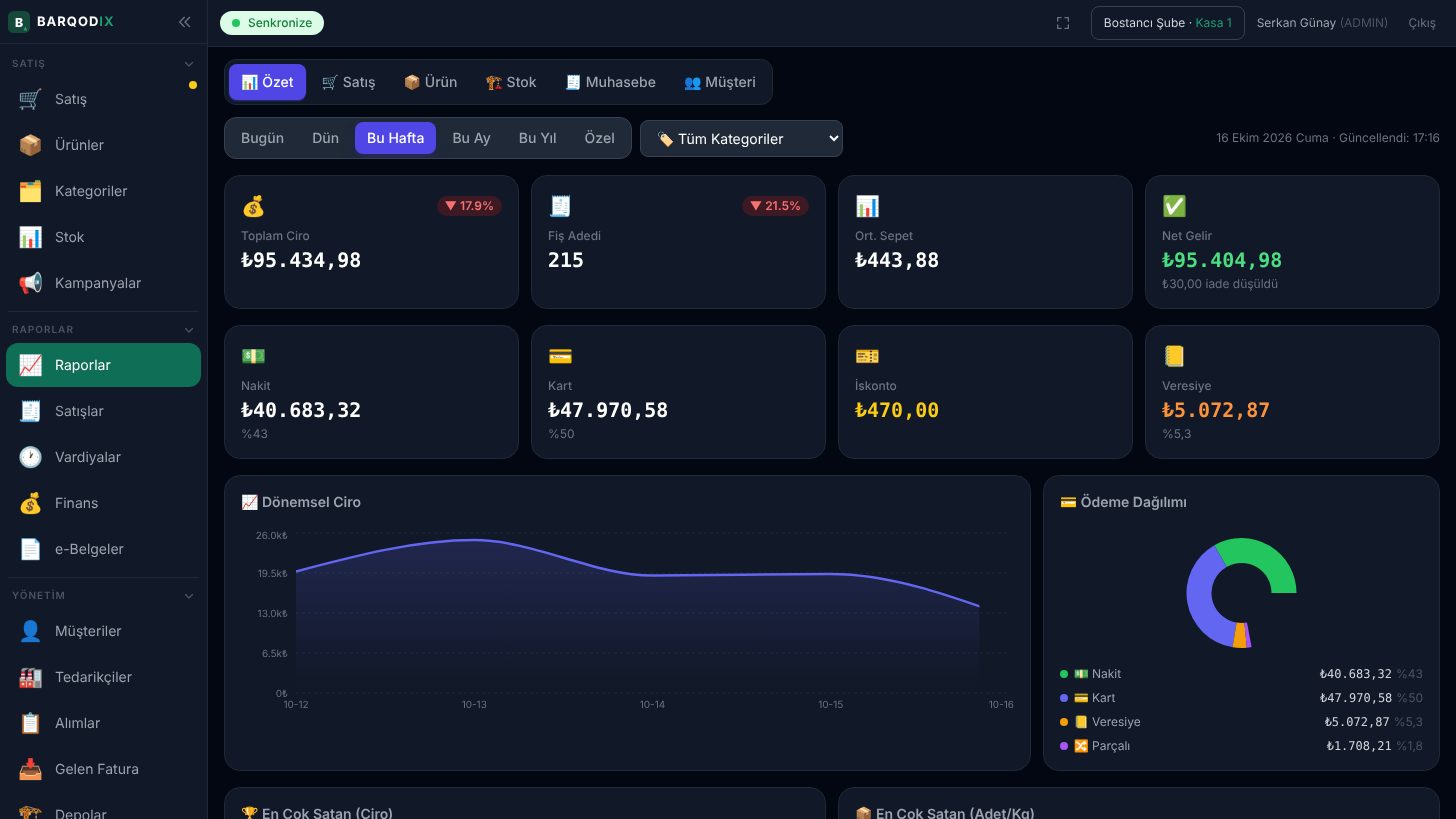Screen dimensions: 1456x819
Task: Click the Stok bar chart sidebar icon
Action: pyautogui.click(x=30, y=237)
